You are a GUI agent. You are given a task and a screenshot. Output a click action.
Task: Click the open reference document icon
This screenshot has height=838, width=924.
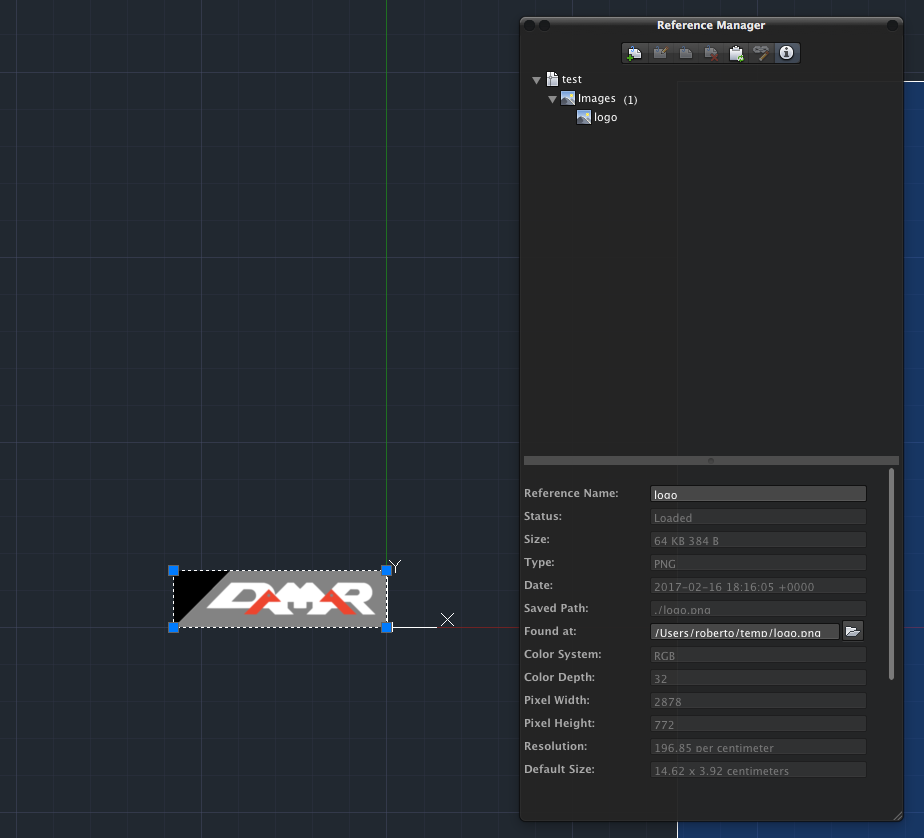click(685, 53)
